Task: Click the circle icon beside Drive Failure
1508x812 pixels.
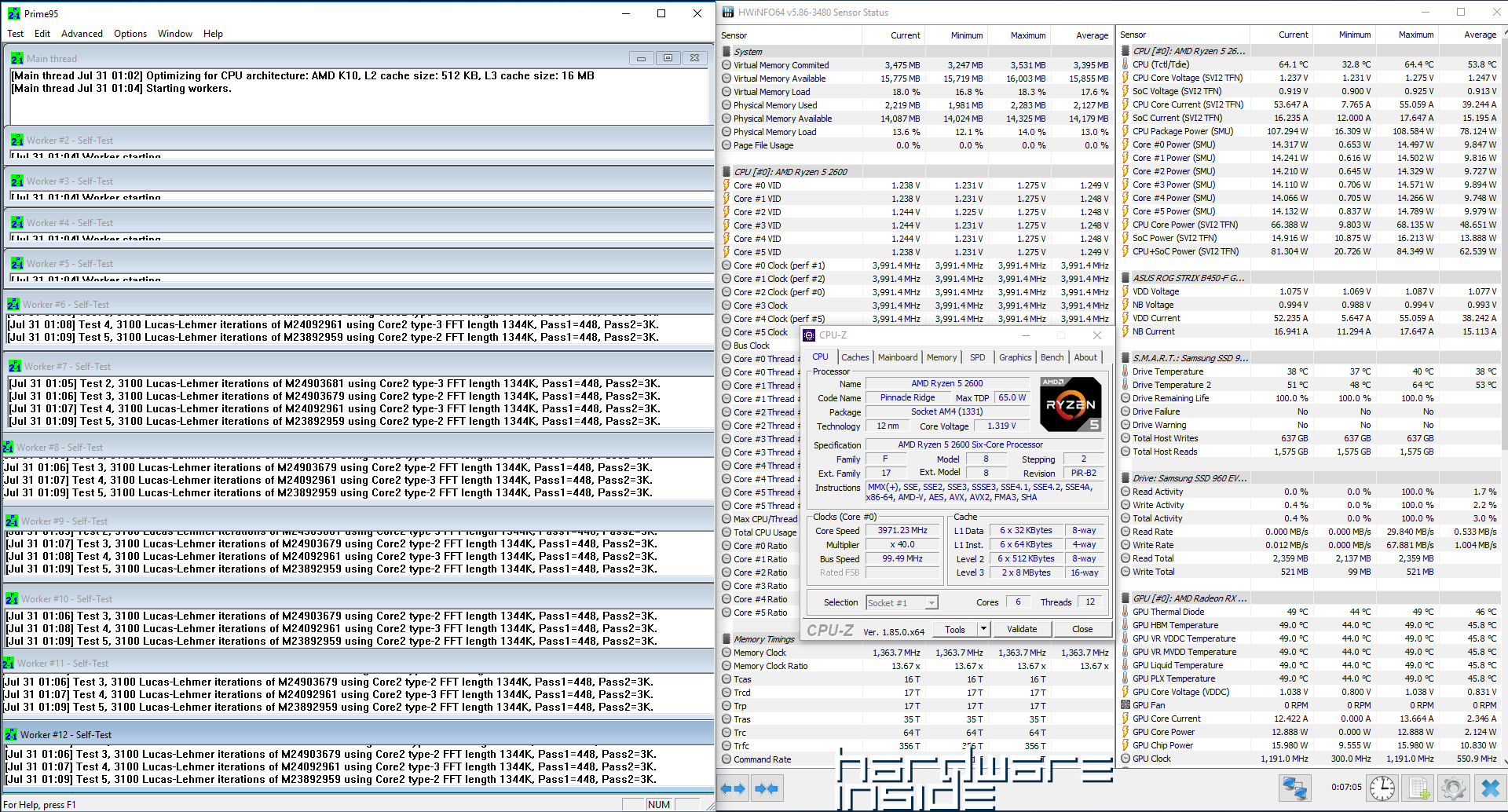Action: point(1126,411)
